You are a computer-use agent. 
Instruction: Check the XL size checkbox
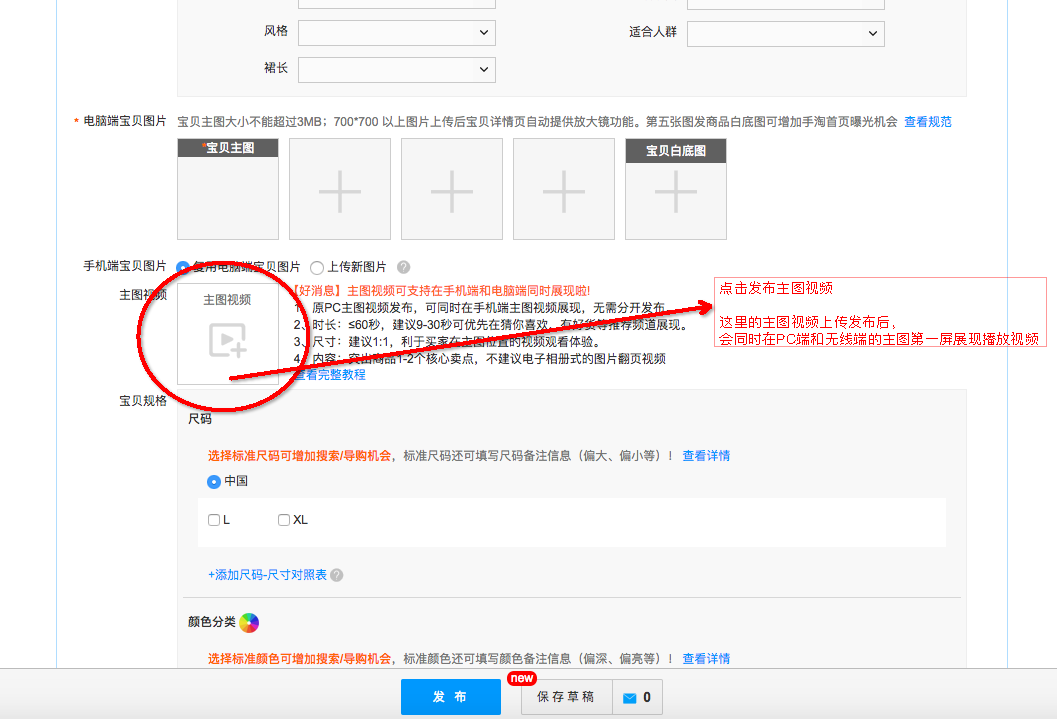click(x=283, y=519)
